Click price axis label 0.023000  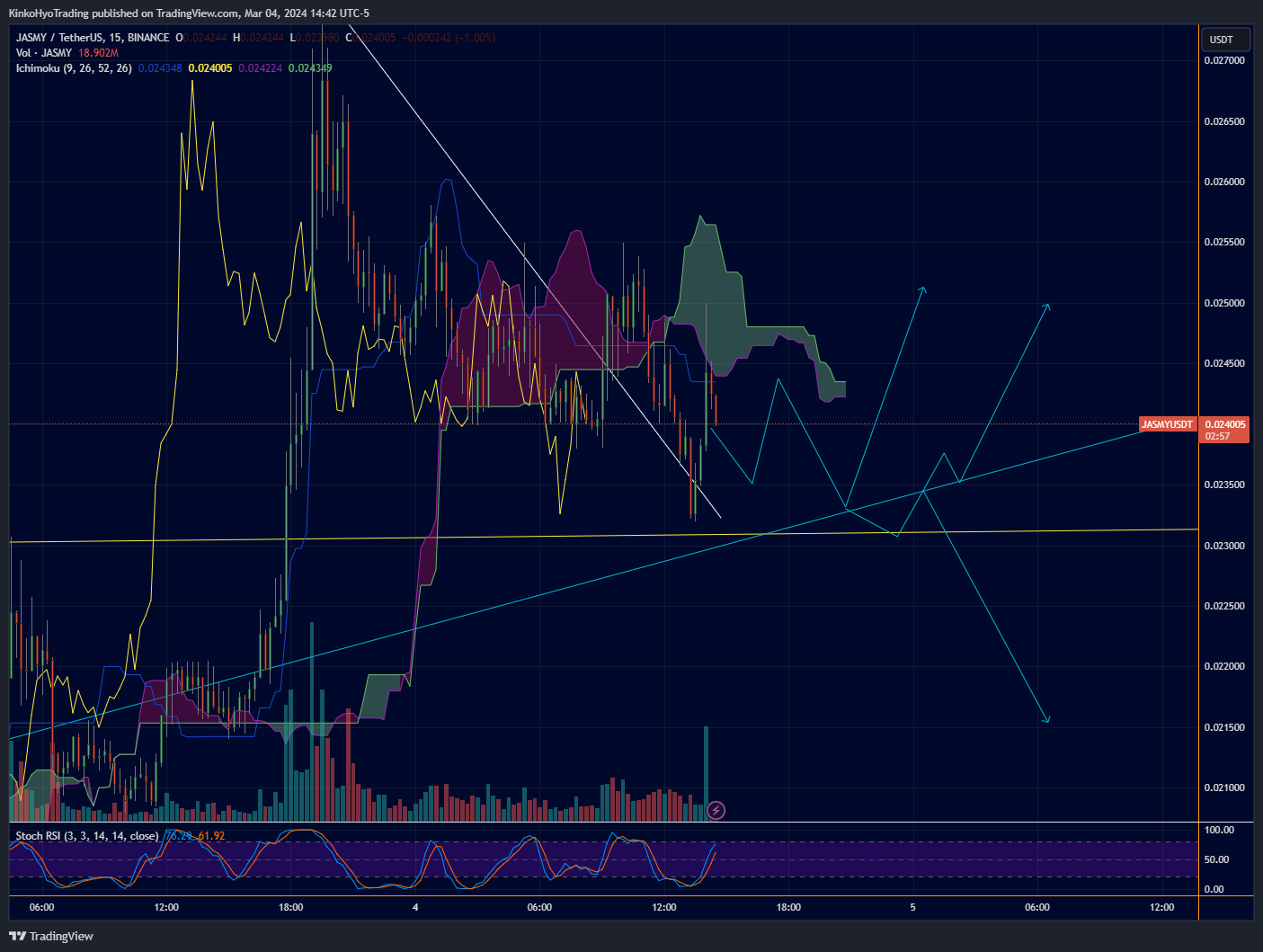(x=1224, y=546)
